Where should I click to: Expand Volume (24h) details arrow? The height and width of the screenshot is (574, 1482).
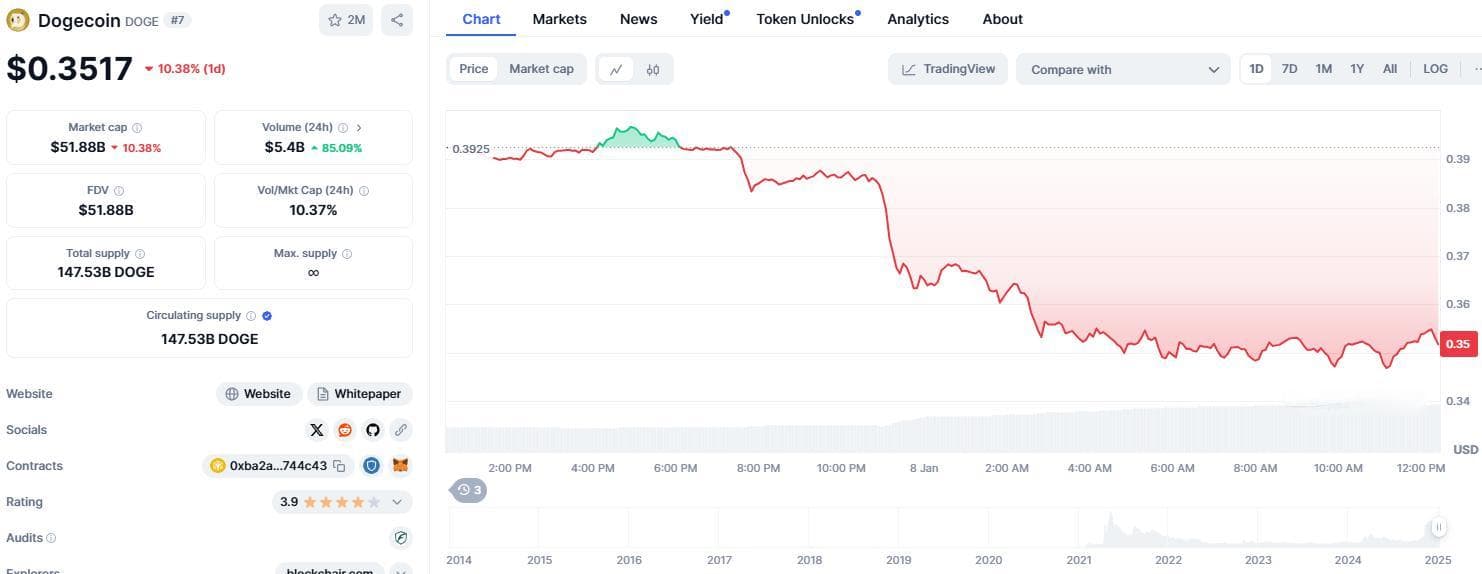click(x=359, y=128)
